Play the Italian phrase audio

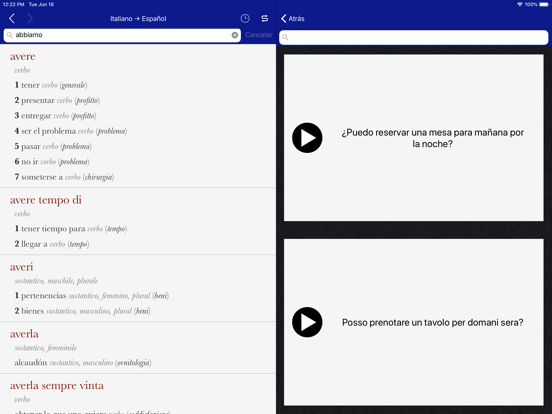click(x=307, y=322)
